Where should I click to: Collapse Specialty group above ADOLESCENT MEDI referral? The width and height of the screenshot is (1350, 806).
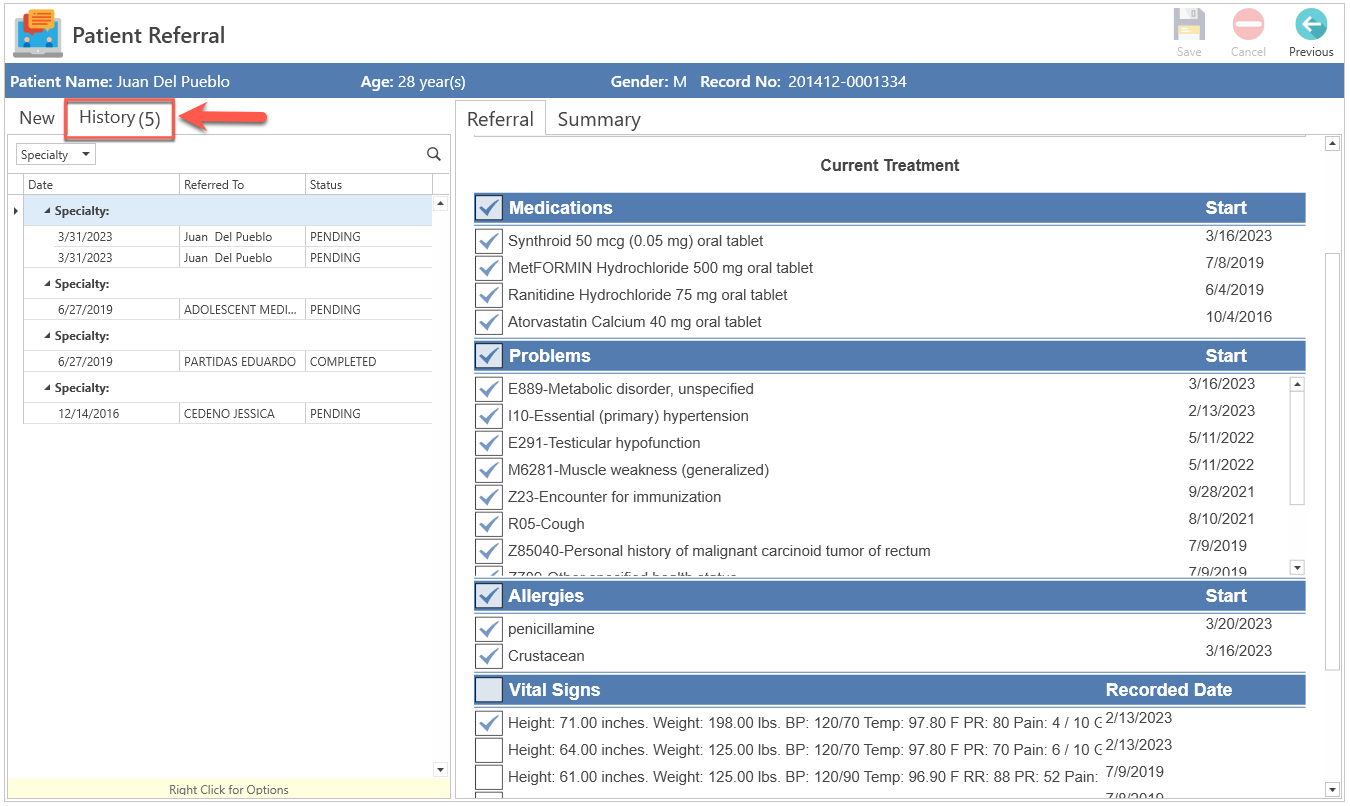pos(47,284)
